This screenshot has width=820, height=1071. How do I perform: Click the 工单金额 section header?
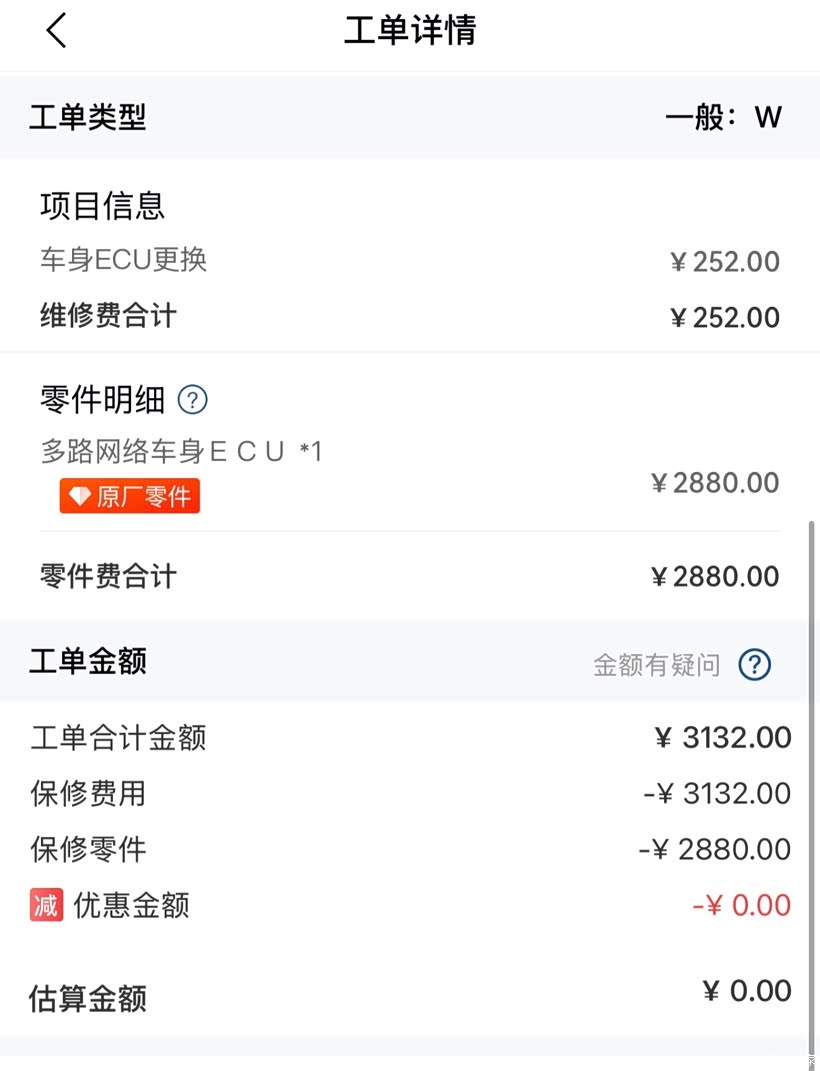pyautogui.click(x=88, y=661)
